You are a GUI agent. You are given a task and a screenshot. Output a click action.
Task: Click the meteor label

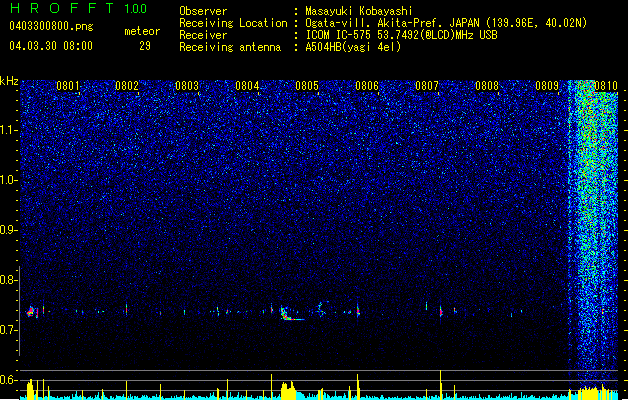tap(142, 31)
